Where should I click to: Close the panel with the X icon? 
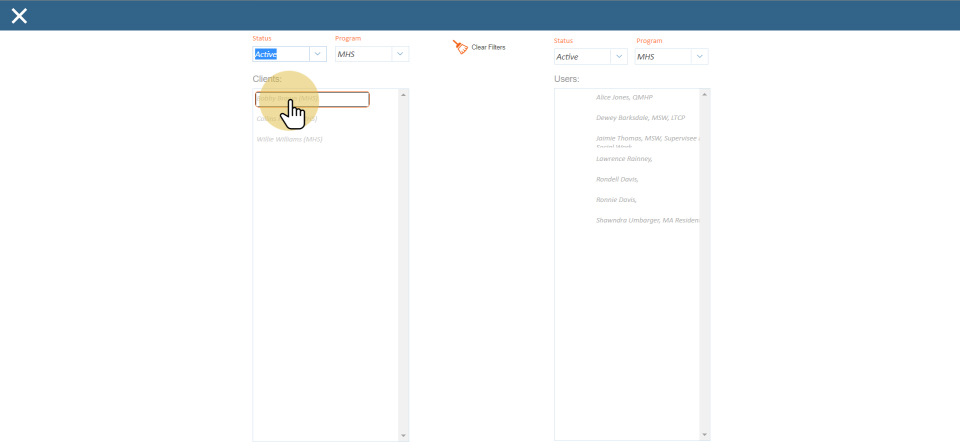(x=19, y=15)
